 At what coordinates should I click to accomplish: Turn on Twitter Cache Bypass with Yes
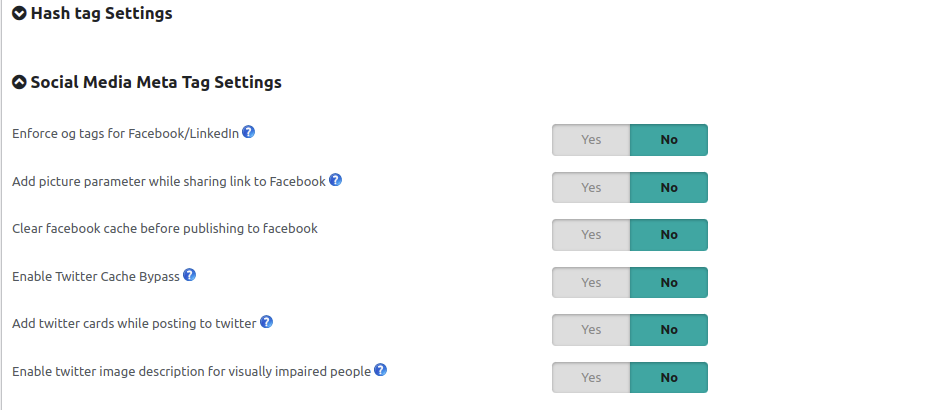[x=591, y=282]
